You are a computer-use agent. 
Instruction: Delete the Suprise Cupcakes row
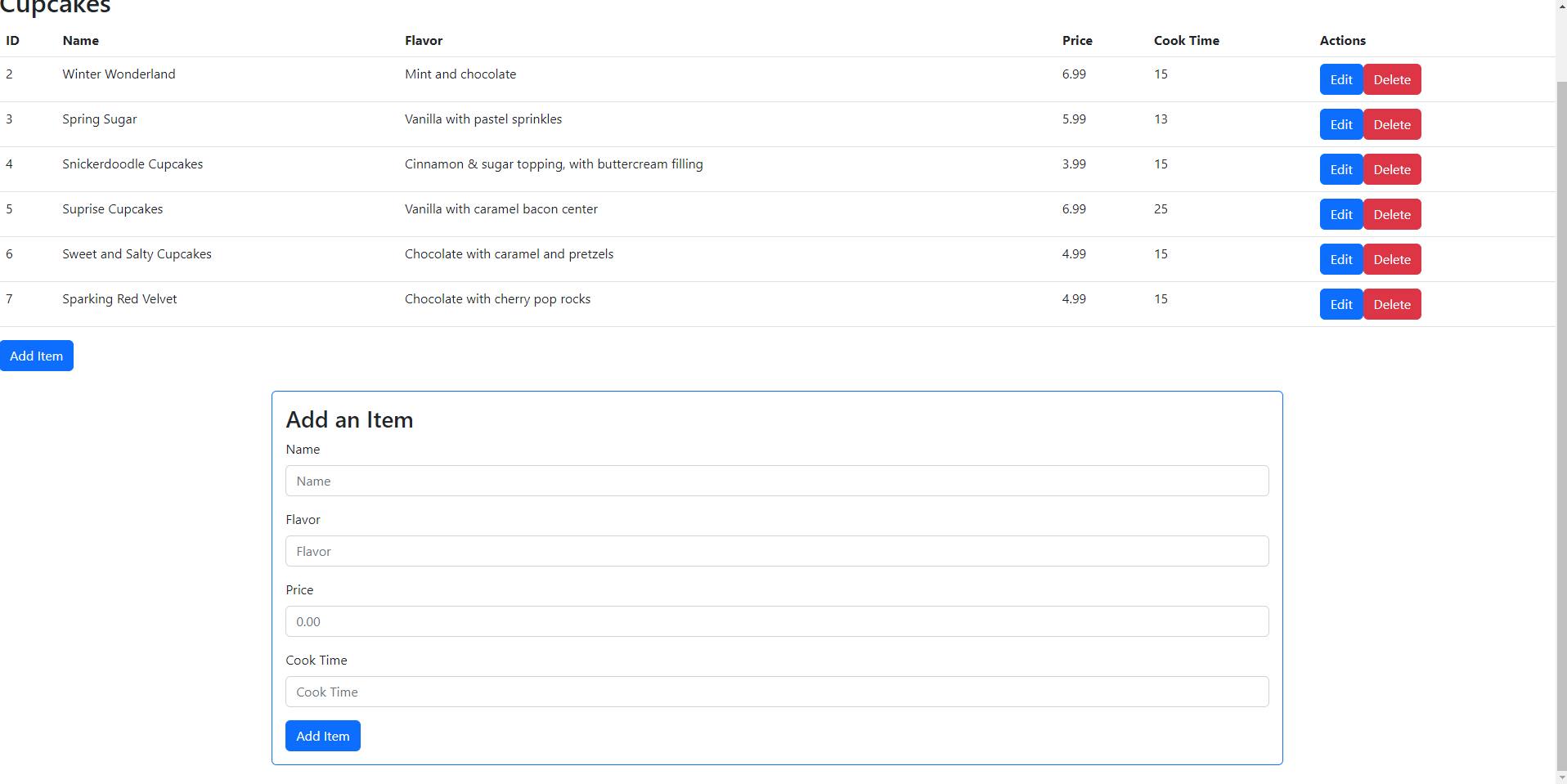click(x=1391, y=214)
